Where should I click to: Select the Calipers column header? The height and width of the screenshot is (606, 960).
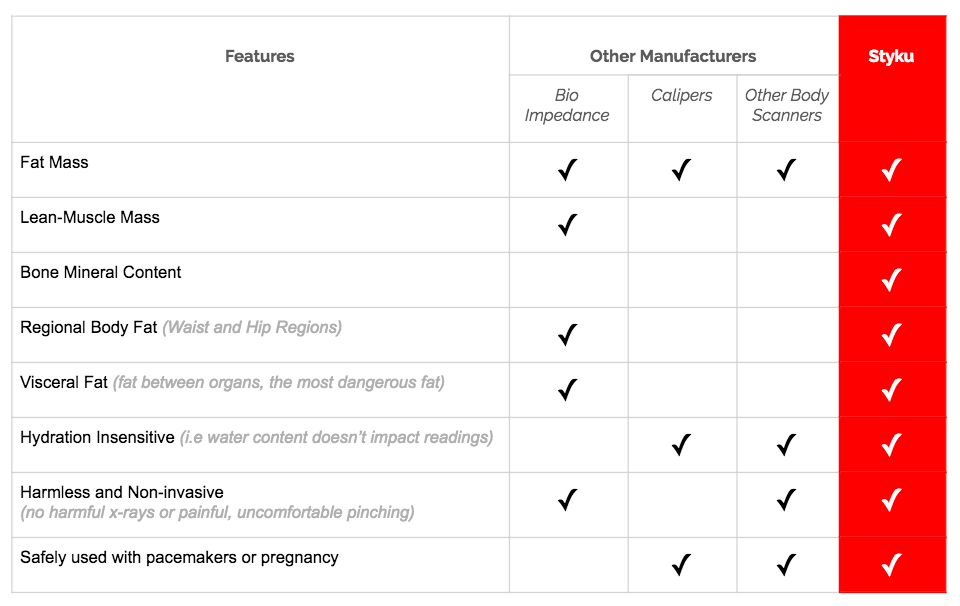pyautogui.click(x=682, y=96)
